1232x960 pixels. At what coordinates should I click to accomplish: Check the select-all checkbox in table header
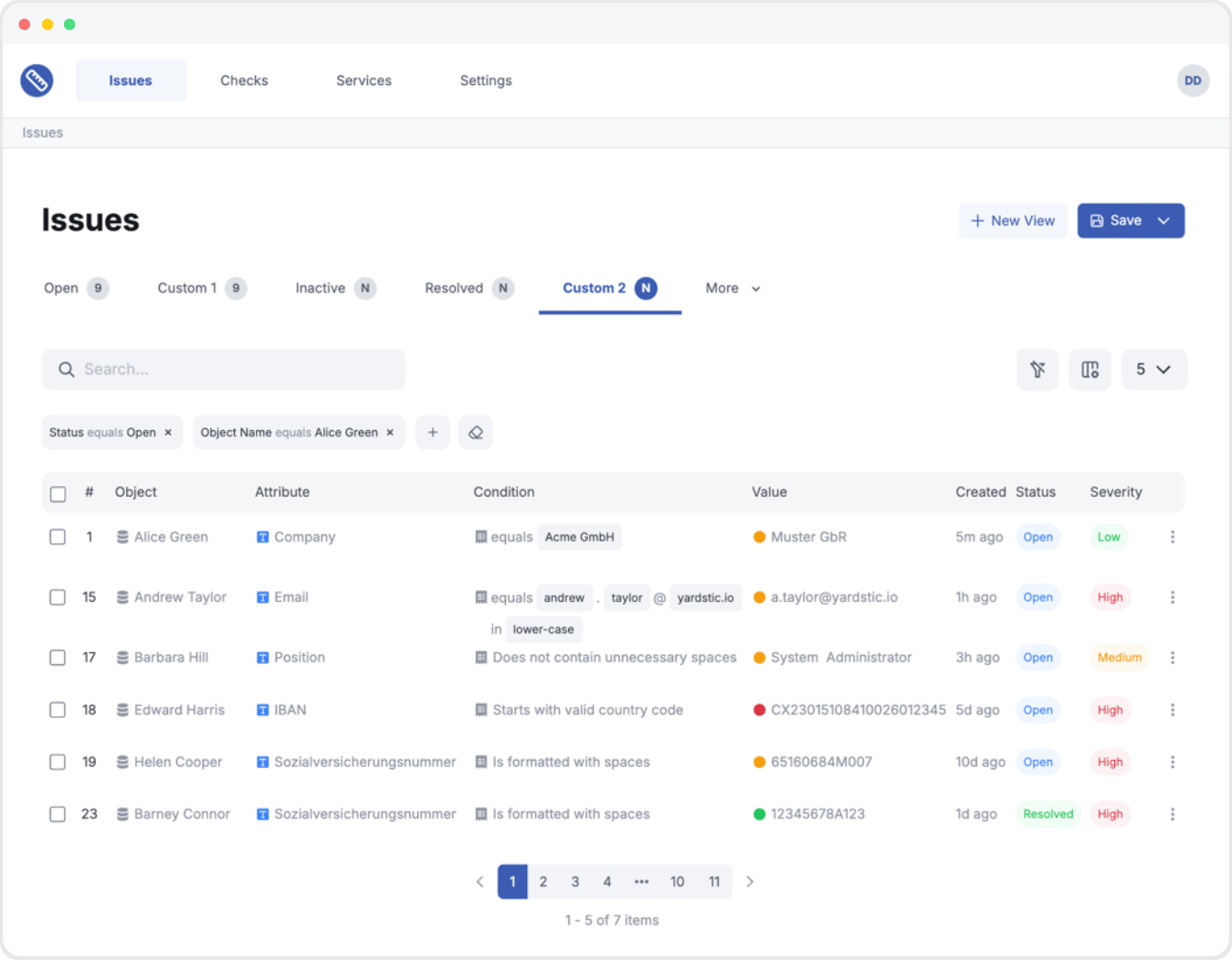coord(58,493)
